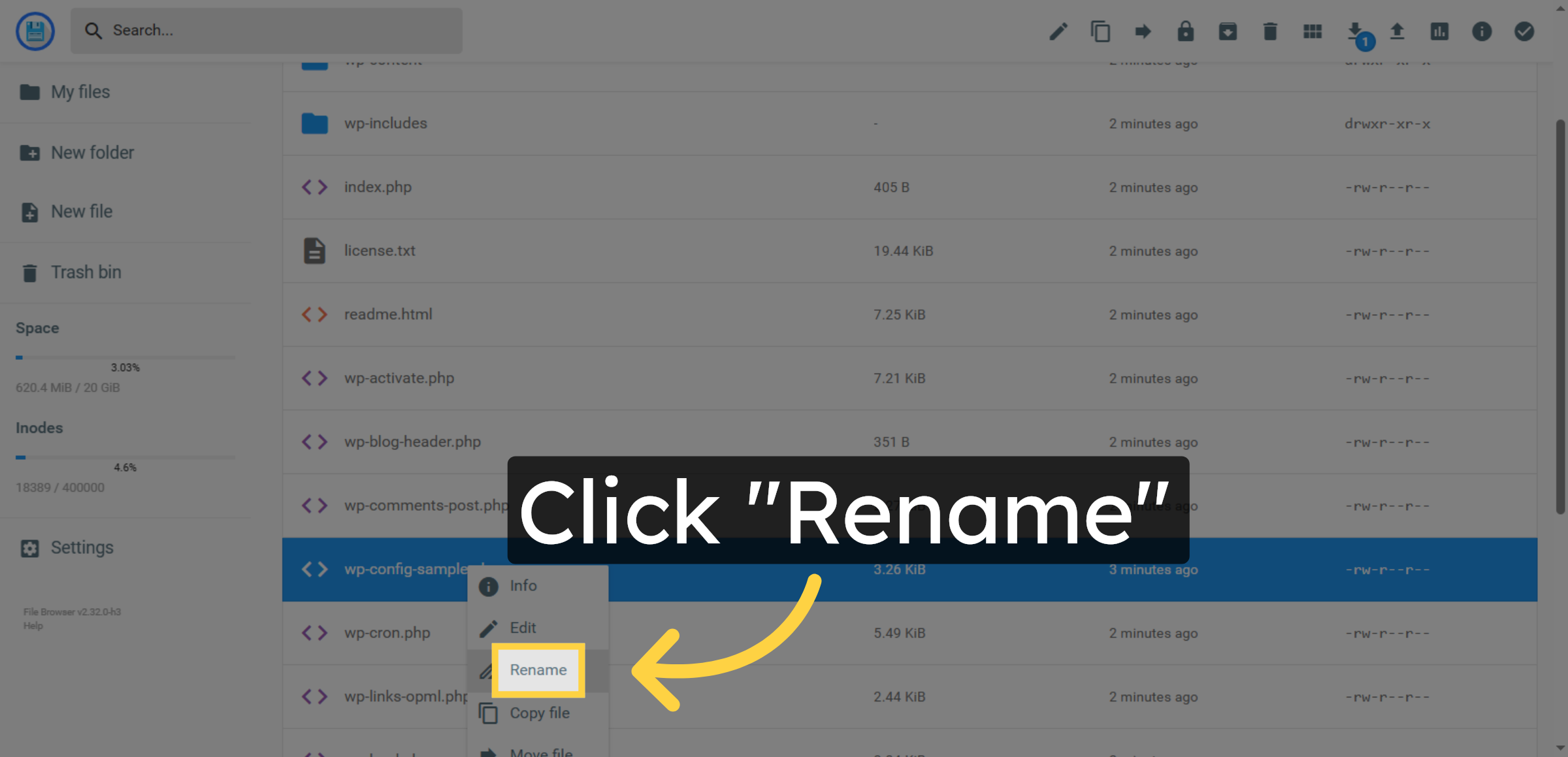Open file permissions via the lock icon
Image resolution: width=1568 pixels, height=757 pixels.
click(1185, 31)
